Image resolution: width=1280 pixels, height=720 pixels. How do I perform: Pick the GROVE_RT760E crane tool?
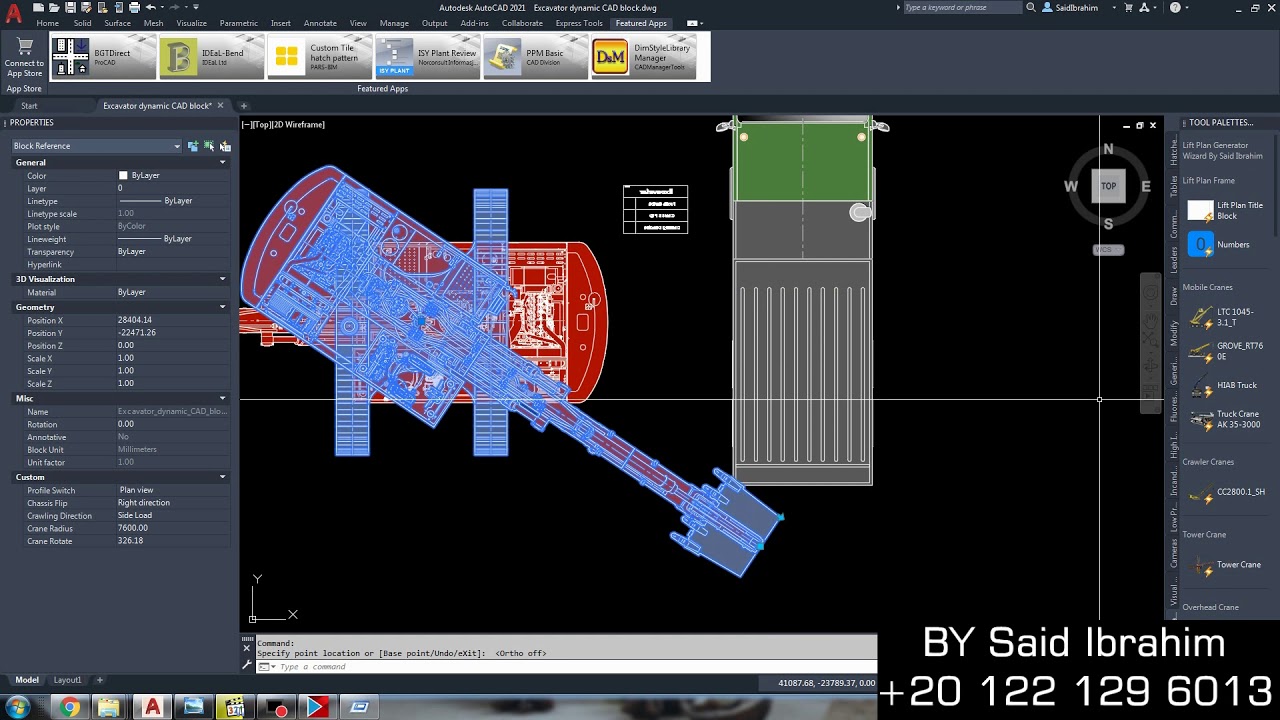coord(1226,351)
